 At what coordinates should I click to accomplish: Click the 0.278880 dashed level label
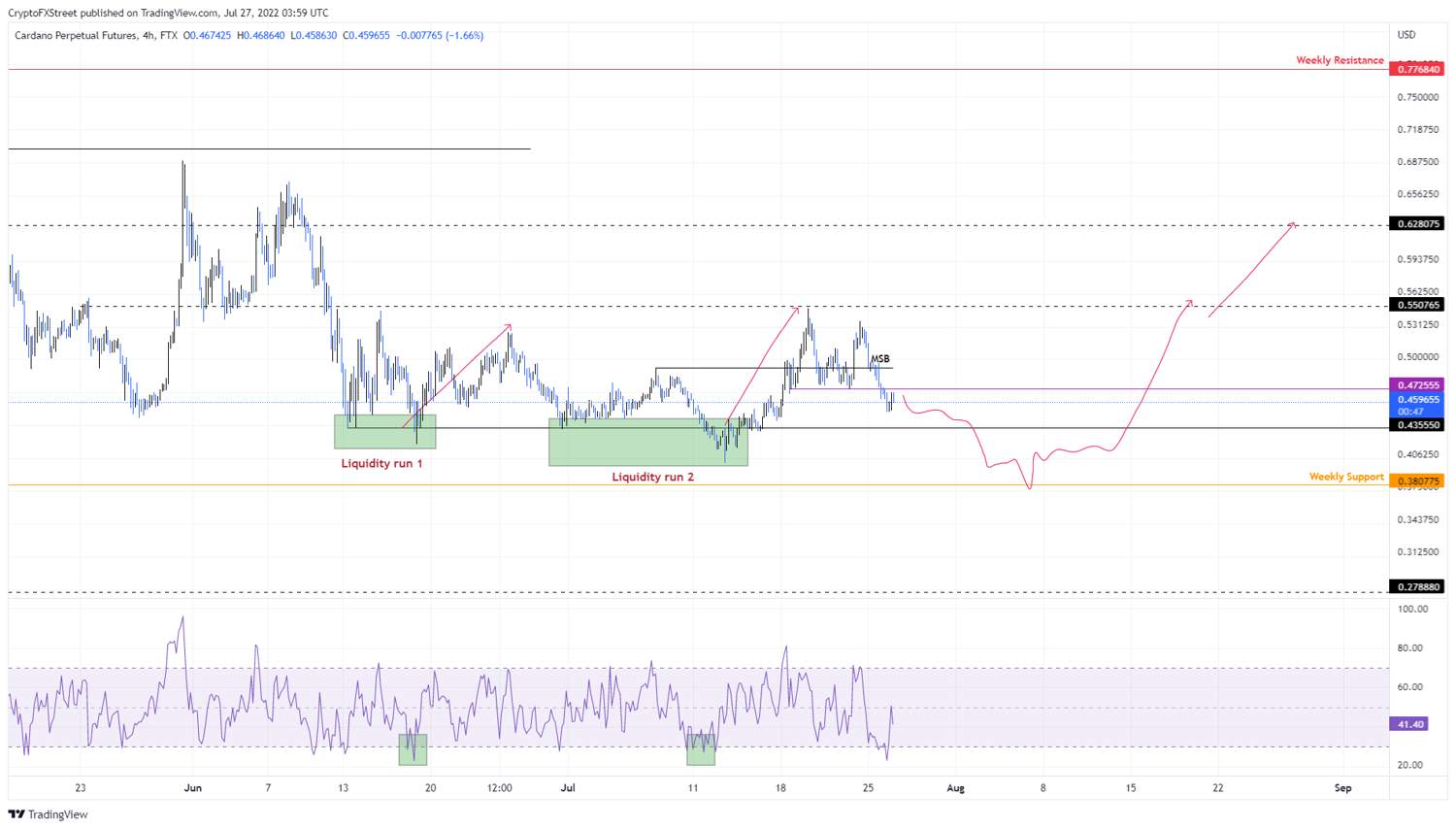[x=1417, y=587]
